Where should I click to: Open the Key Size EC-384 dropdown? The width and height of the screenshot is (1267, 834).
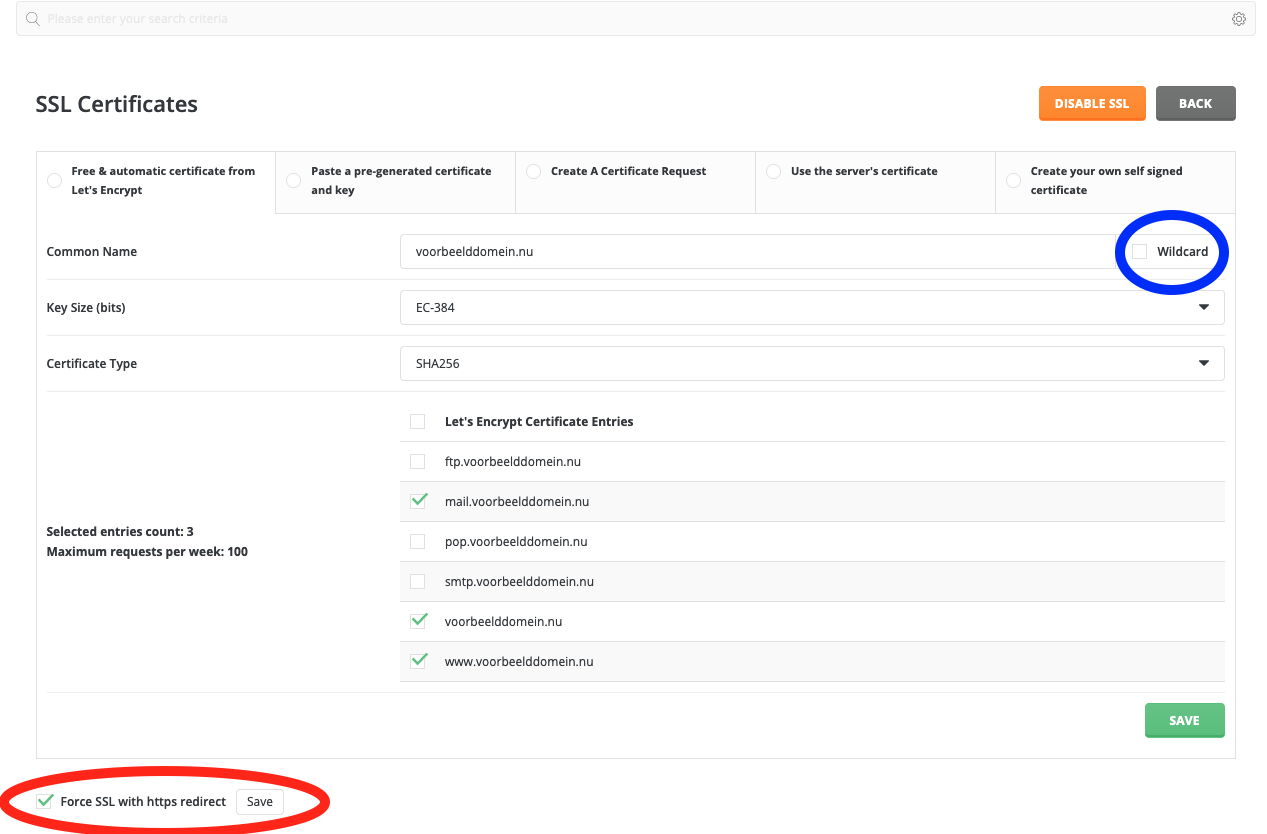pos(812,308)
